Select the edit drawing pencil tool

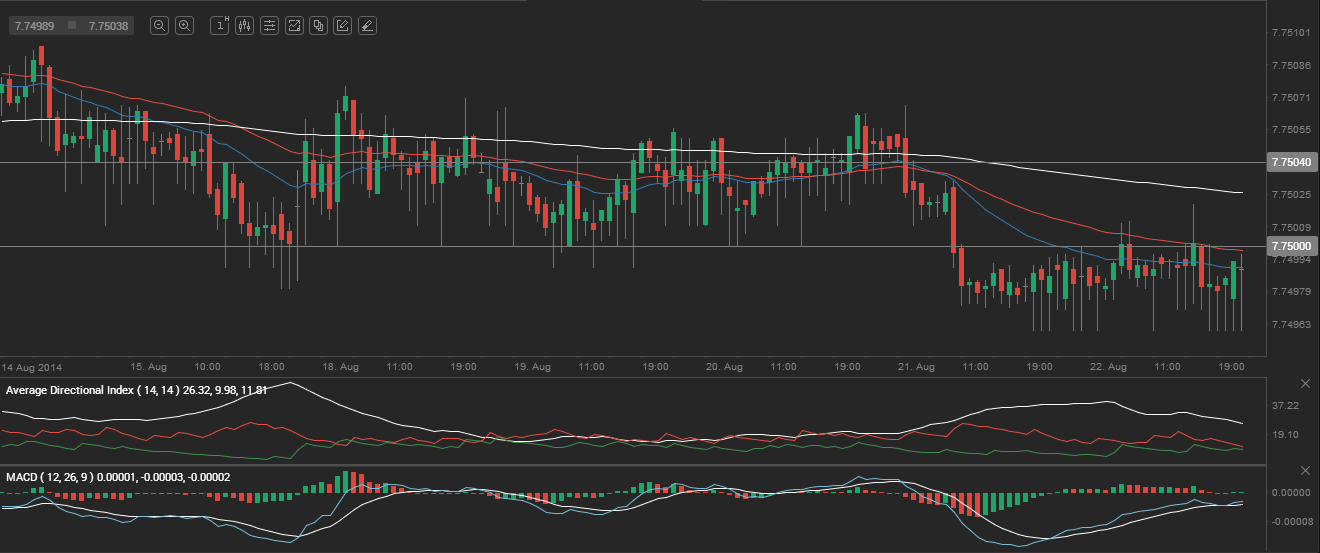tap(343, 26)
